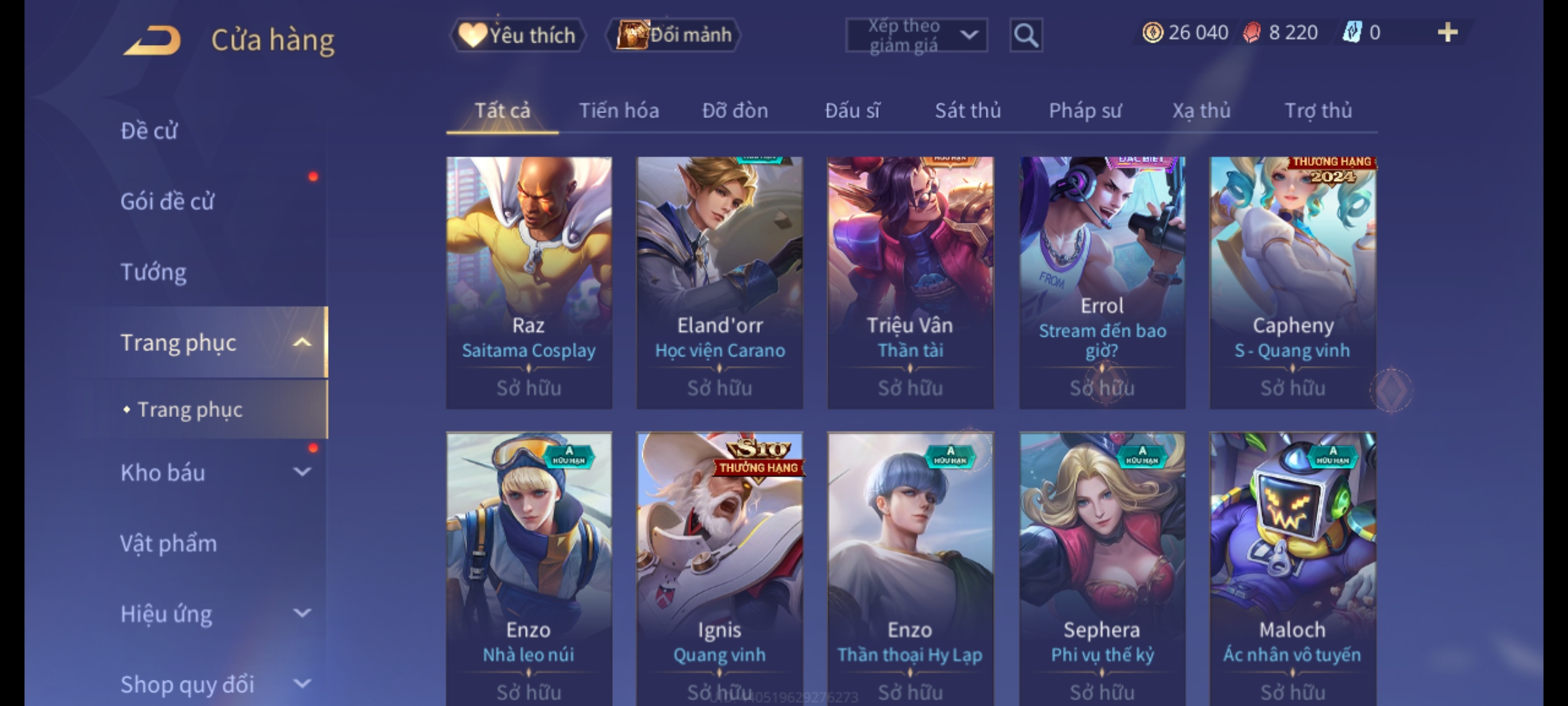The width and height of the screenshot is (1568, 706).
Task: Select Raz Saitama Cosplay skin card
Action: pos(529,282)
